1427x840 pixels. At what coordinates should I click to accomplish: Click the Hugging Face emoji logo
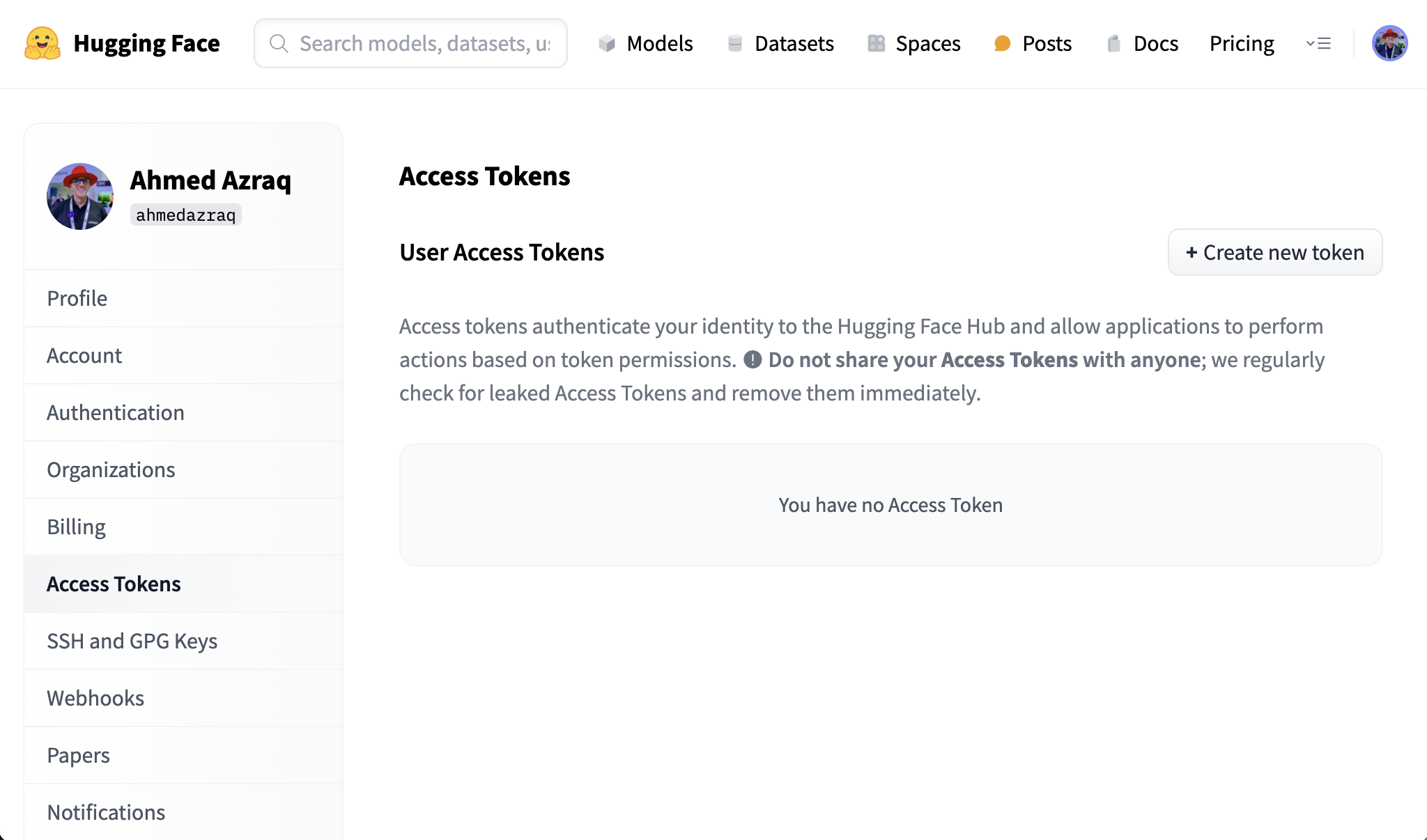click(x=43, y=43)
